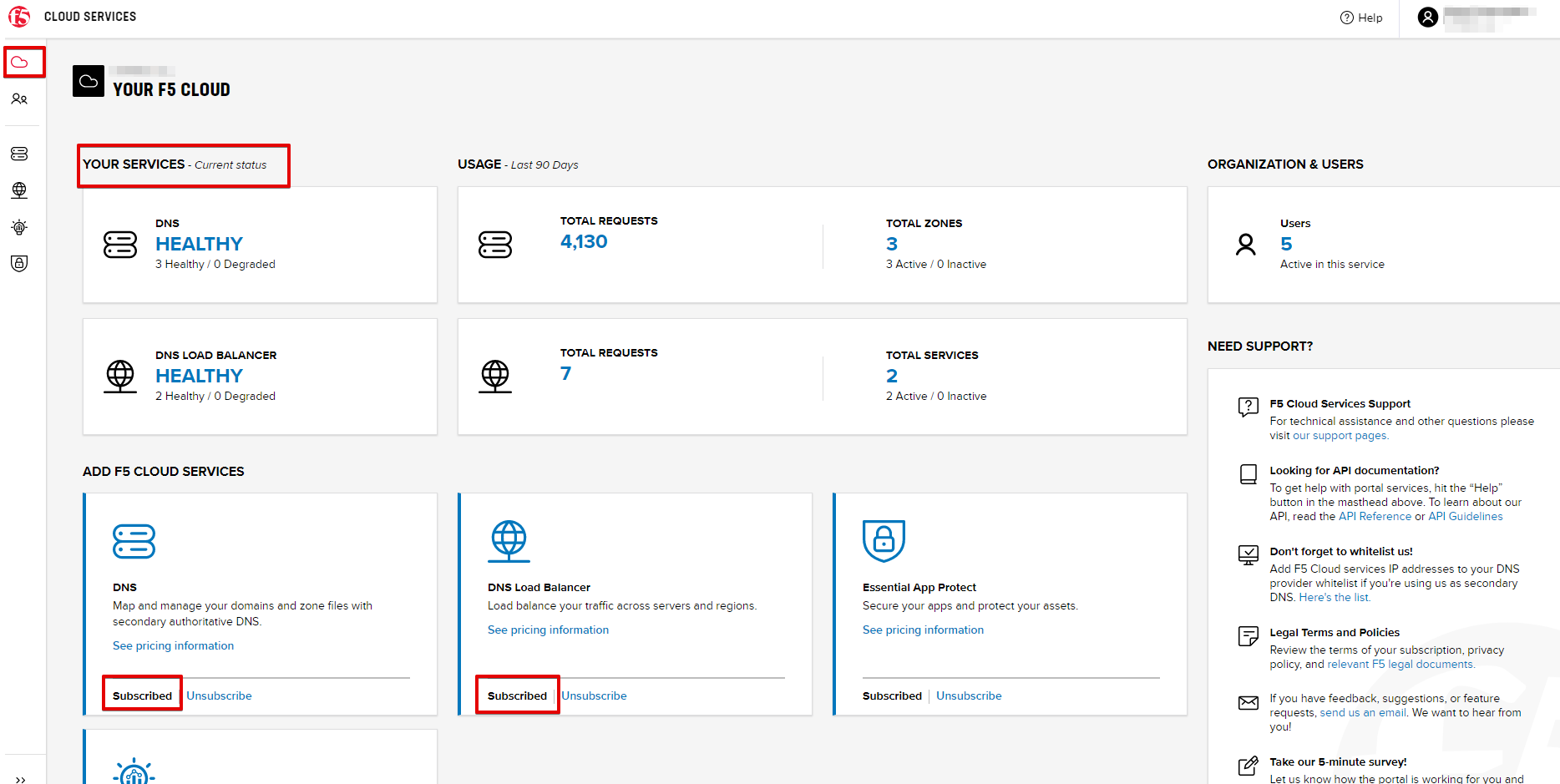Click the load balancer total requests value 7
1560x784 pixels.
click(566, 373)
